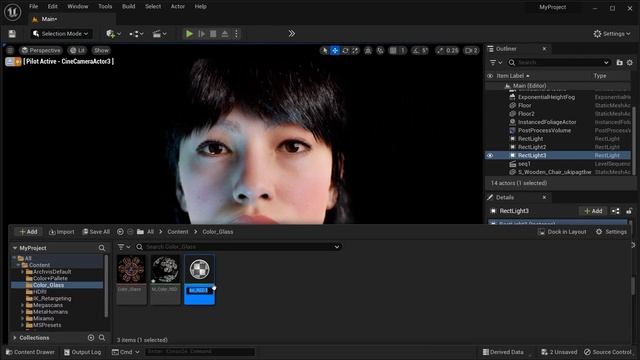Screen dimensions: 640x360
Task: Toggle the Details panel lock icon
Action: click(x=629, y=211)
